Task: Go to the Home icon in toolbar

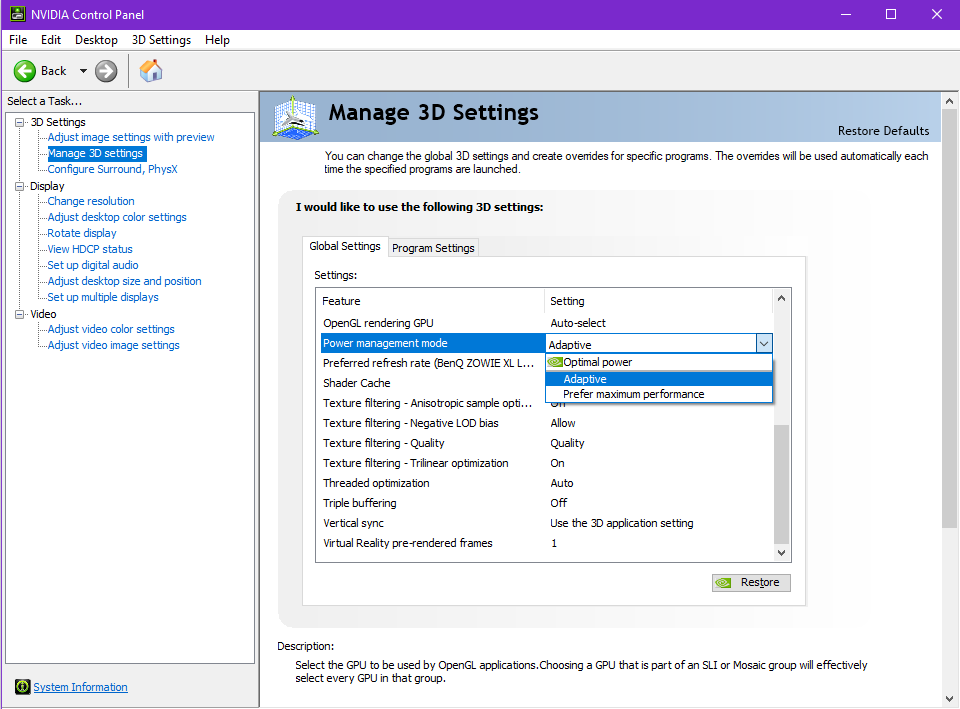Action: coord(151,71)
